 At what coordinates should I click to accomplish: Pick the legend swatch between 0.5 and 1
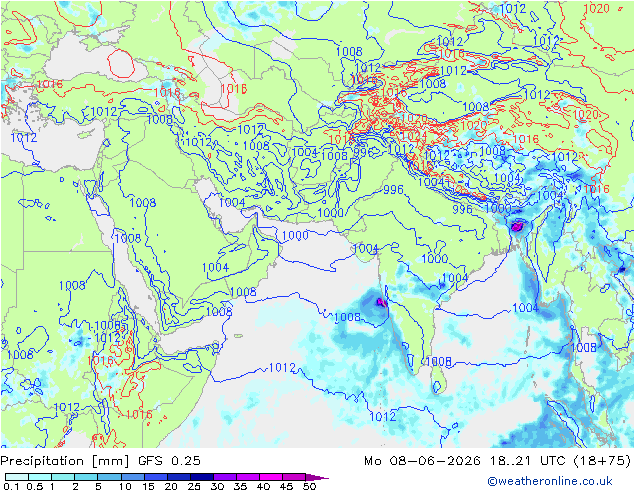point(40,477)
